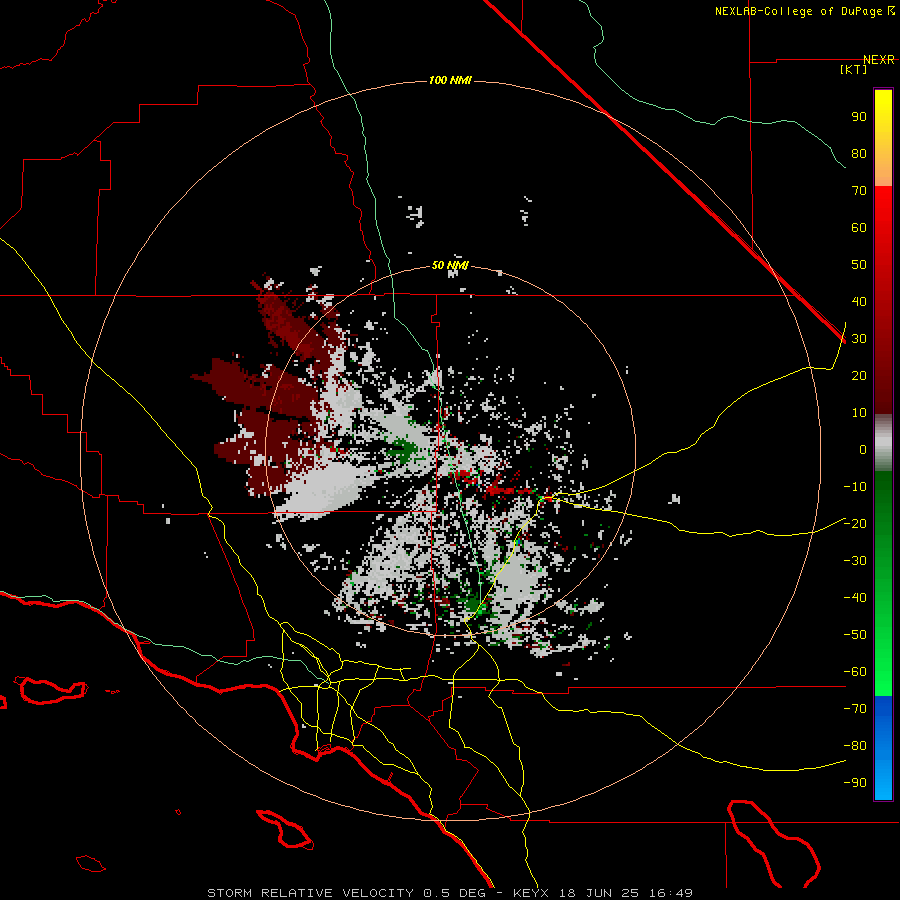Click the -80 value on velocity scale
Screen dimensions: 900x900
pyautogui.click(x=855, y=746)
